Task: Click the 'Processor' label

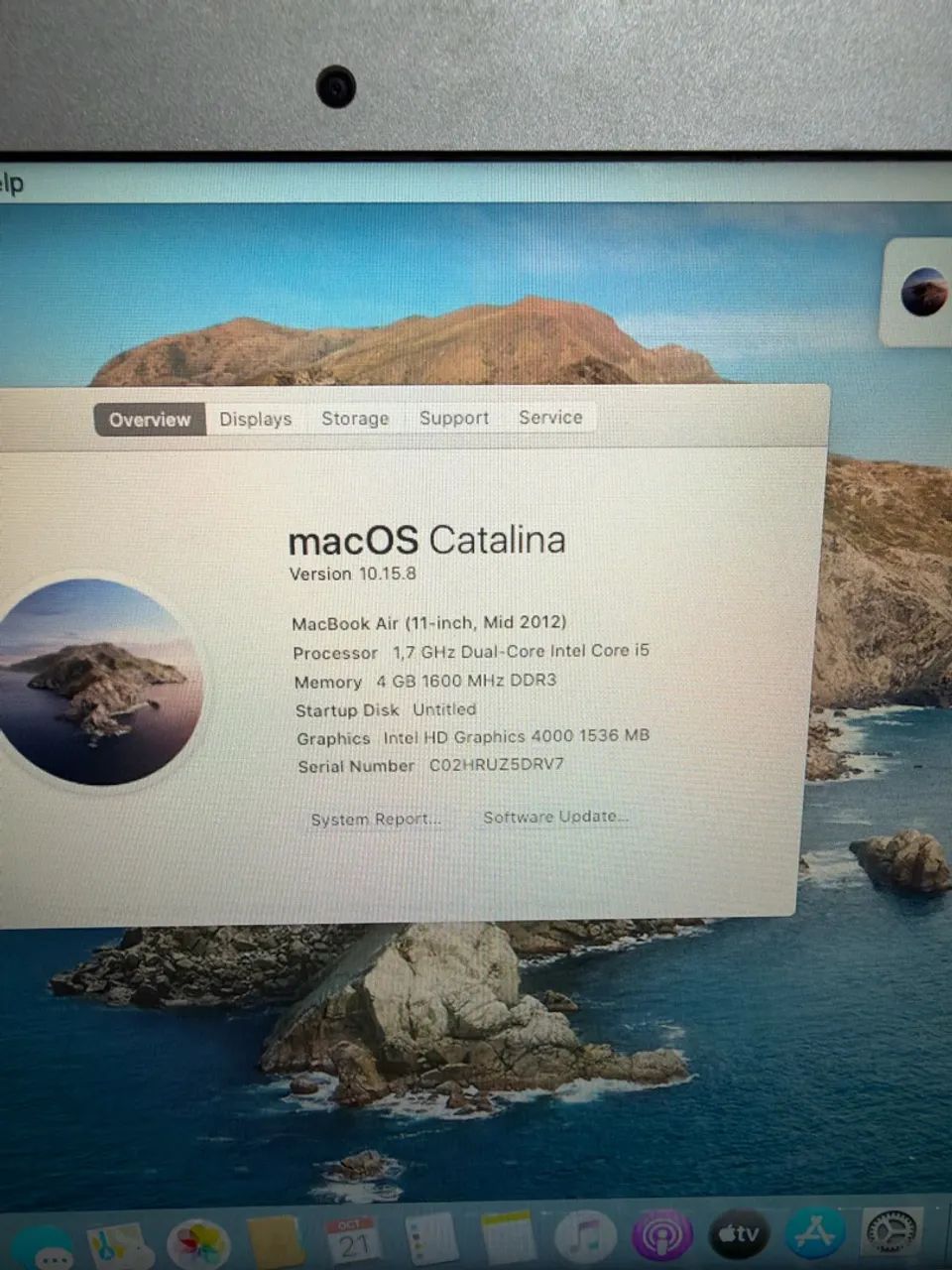Action: 335,653
